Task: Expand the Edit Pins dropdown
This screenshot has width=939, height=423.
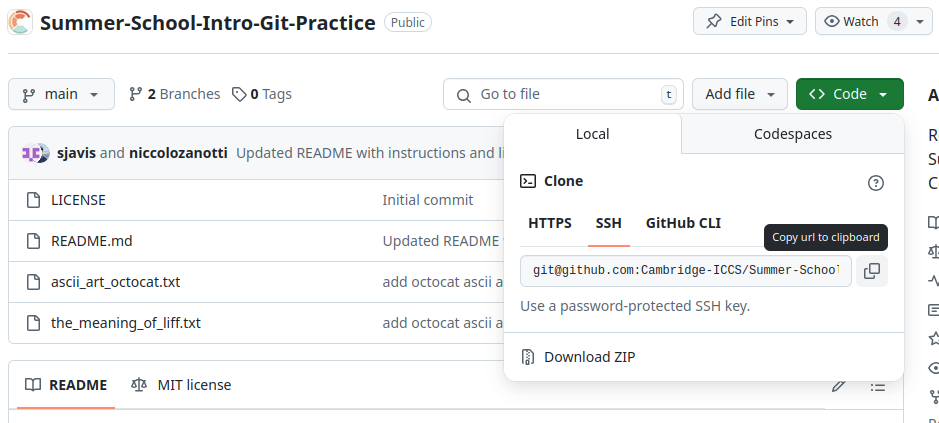Action: [749, 21]
